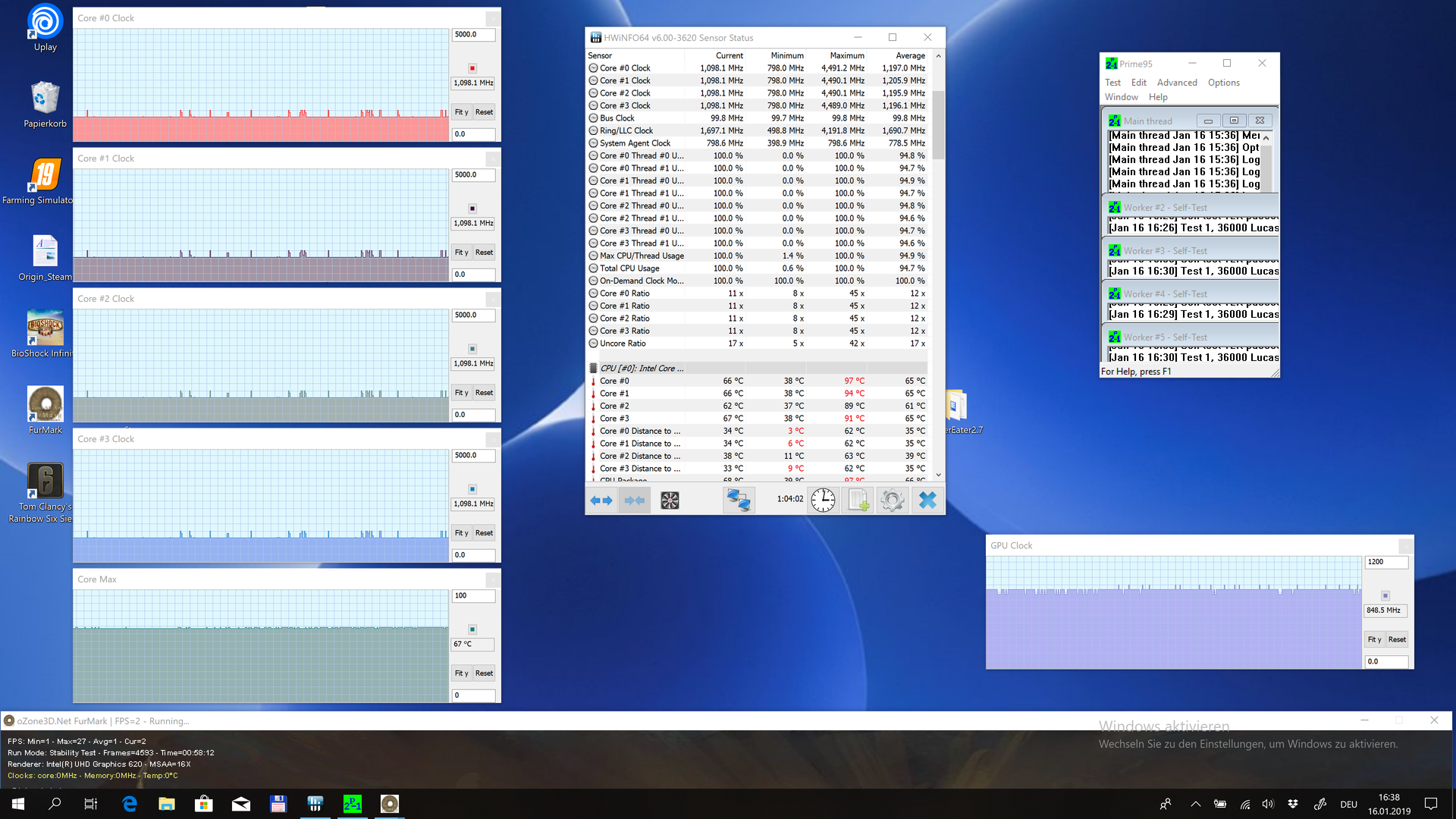The width and height of the screenshot is (1456, 819).
Task: Click HWiNFO collapse columns arrows icon
Action: point(635,500)
